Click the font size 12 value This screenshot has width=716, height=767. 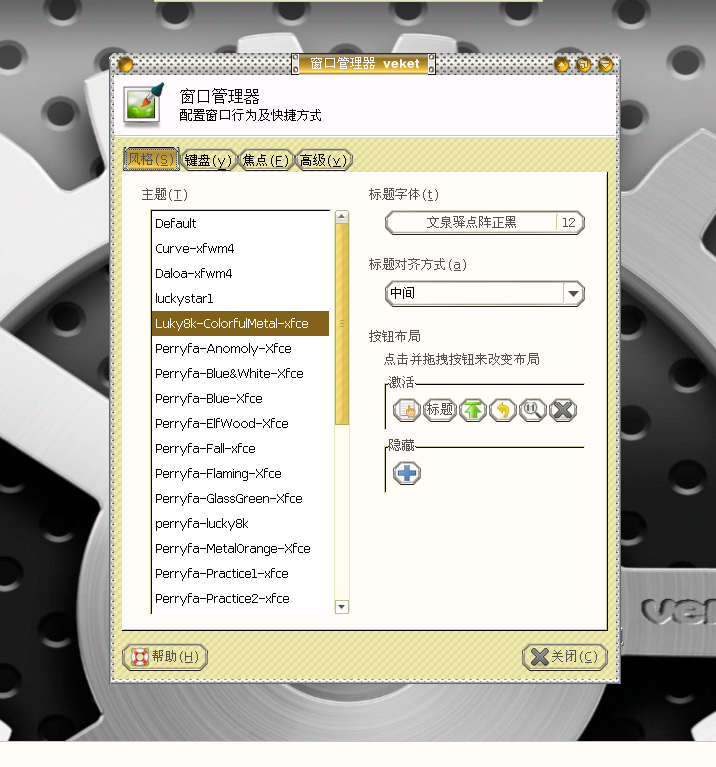coord(568,223)
